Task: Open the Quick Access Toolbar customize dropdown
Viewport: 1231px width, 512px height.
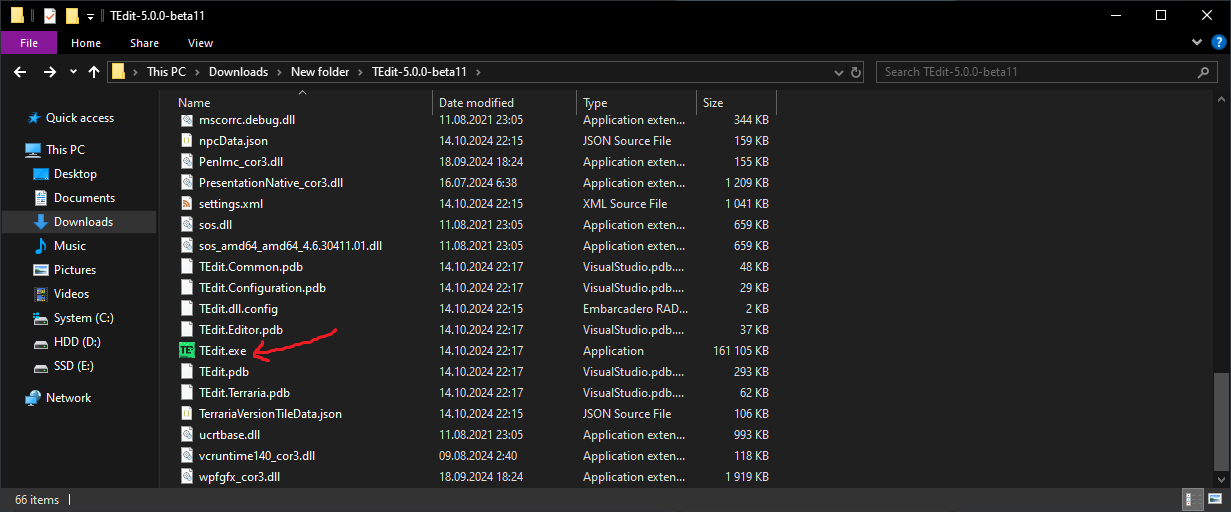Action: [89, 16]
